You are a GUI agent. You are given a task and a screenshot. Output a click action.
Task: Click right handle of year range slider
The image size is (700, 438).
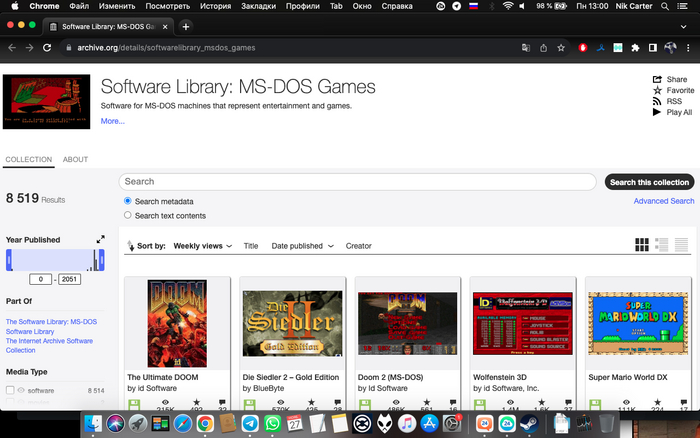pyautogui.click(x=102, y=260)
